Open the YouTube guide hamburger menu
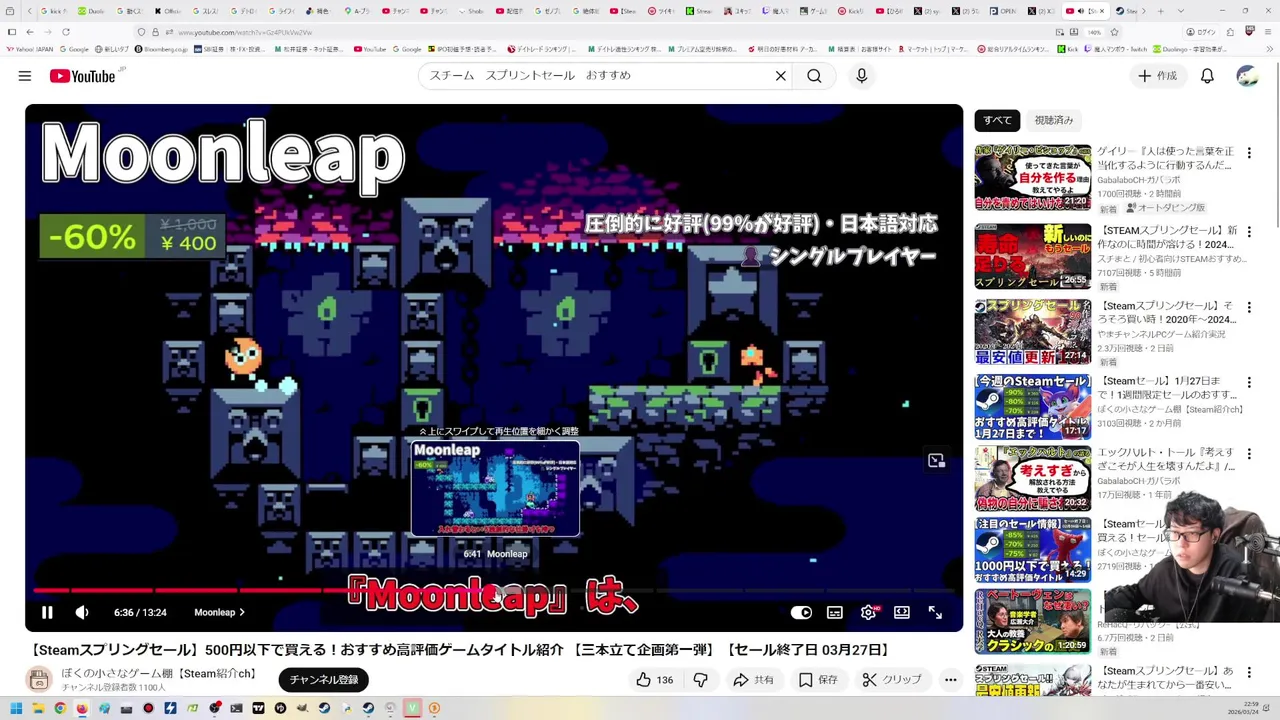 [25, 76]
